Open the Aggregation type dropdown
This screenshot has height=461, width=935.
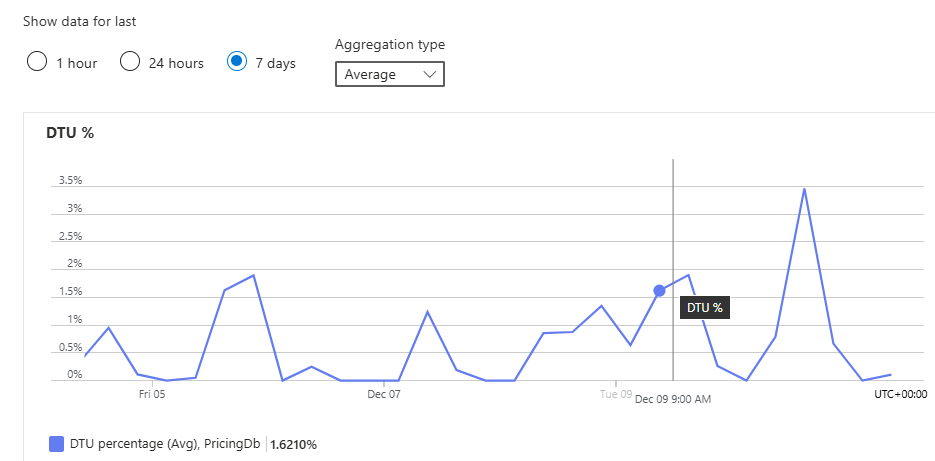[x=389, y=74]
